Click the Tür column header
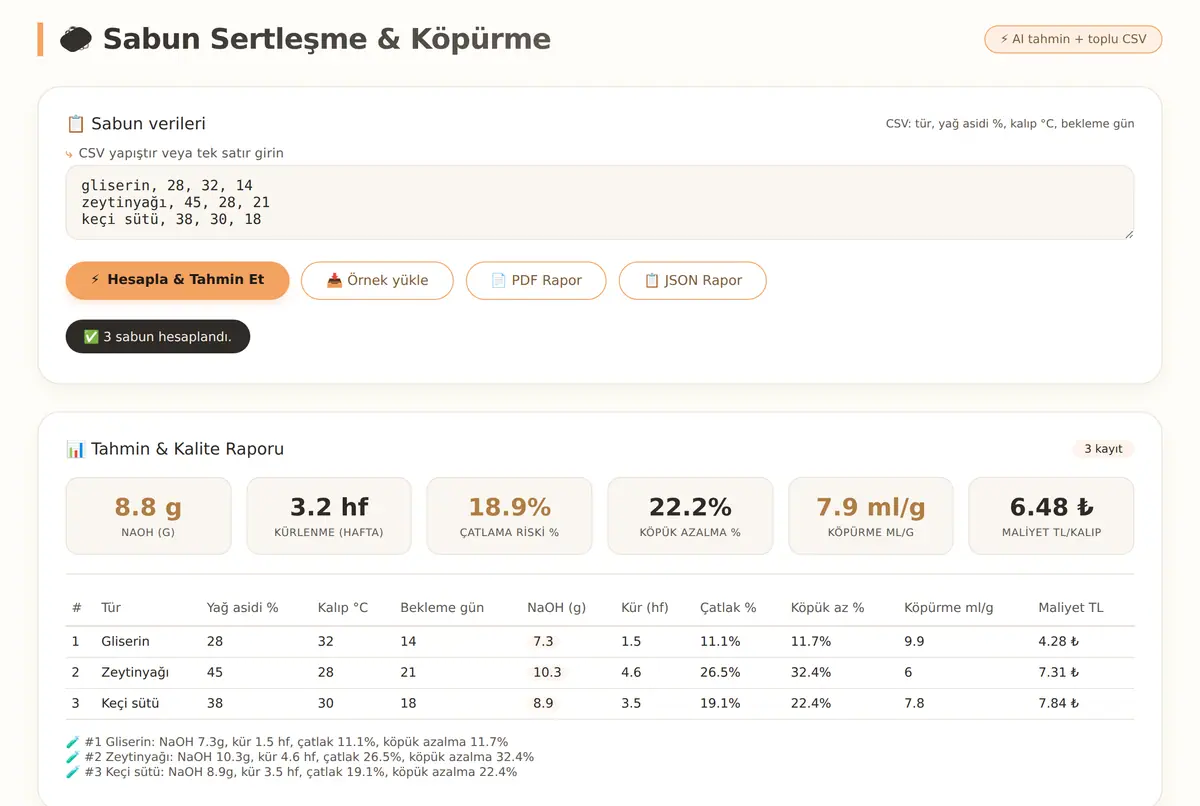Viewport: 1200px width, 806px height. click(111, 608)
